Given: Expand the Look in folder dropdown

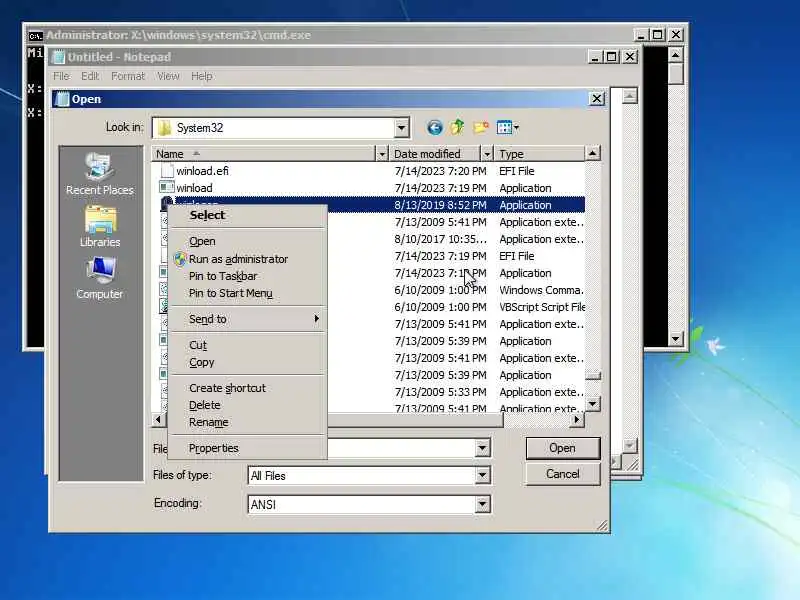Looking at the screenshot, I should point(402,128).
